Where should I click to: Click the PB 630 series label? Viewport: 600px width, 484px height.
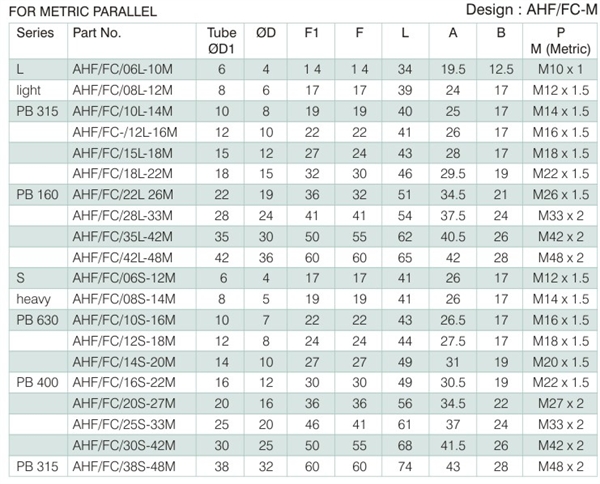coord(38,320)
